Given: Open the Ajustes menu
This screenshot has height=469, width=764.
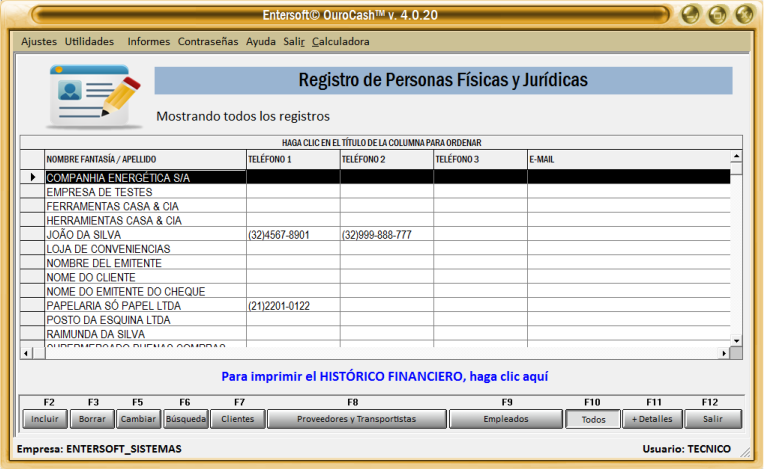Looking at the screenshot, I should click(x=39, y=42).
